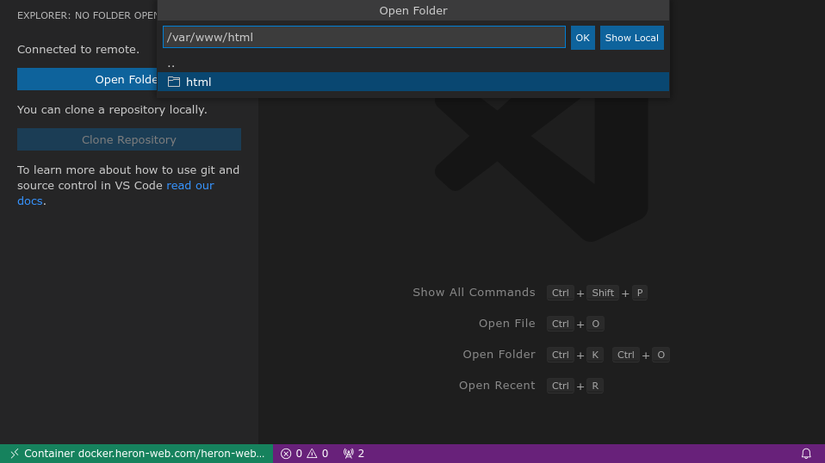Screen dimensions: 825x463
Task: Follow the 'read our docs' link
Action: (189, 186)
